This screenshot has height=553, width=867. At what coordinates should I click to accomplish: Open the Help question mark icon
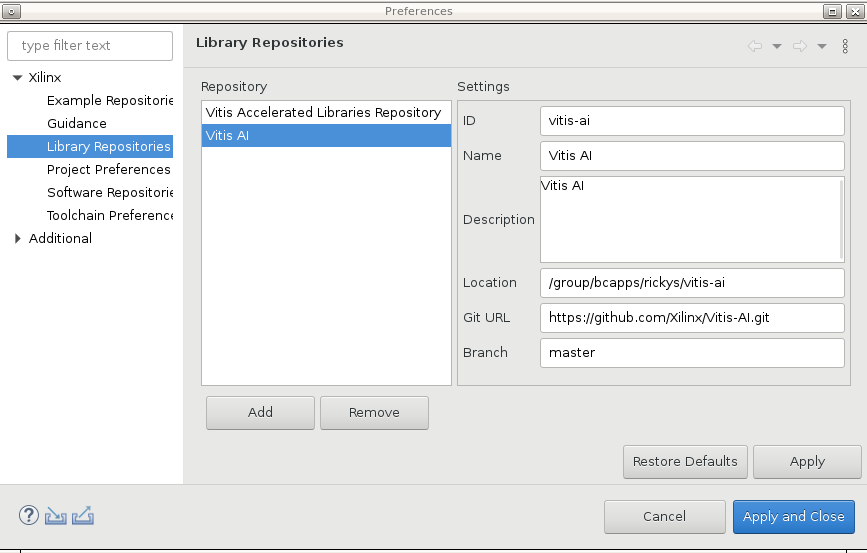29,516
